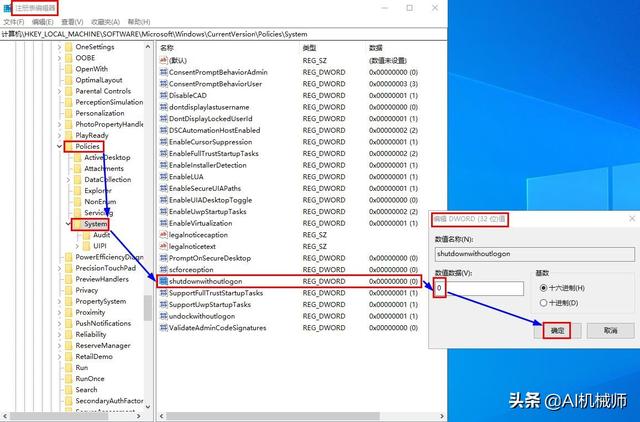Select the RetailDemo folder in tree
The width and height of the screenshot is (640, 422).
pos(94,357)
